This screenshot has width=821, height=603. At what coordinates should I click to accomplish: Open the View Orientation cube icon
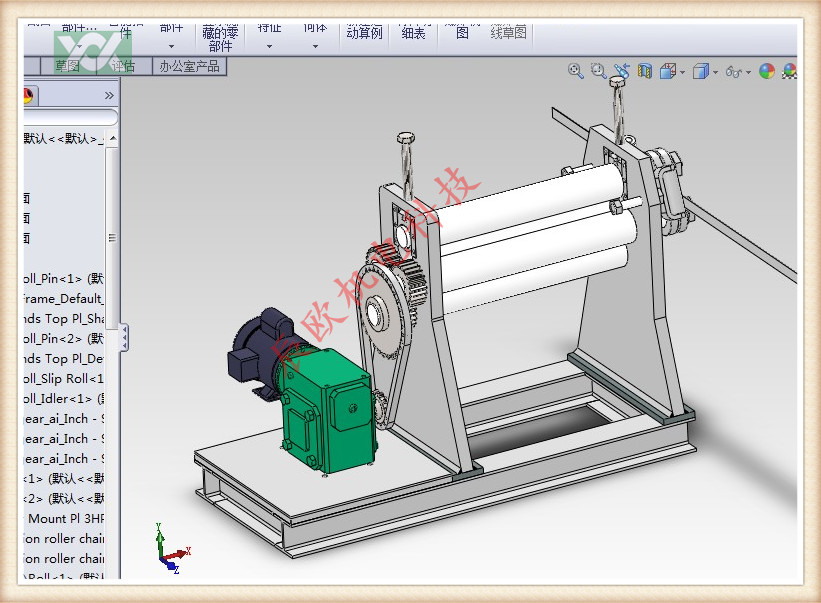click(668, 71)
